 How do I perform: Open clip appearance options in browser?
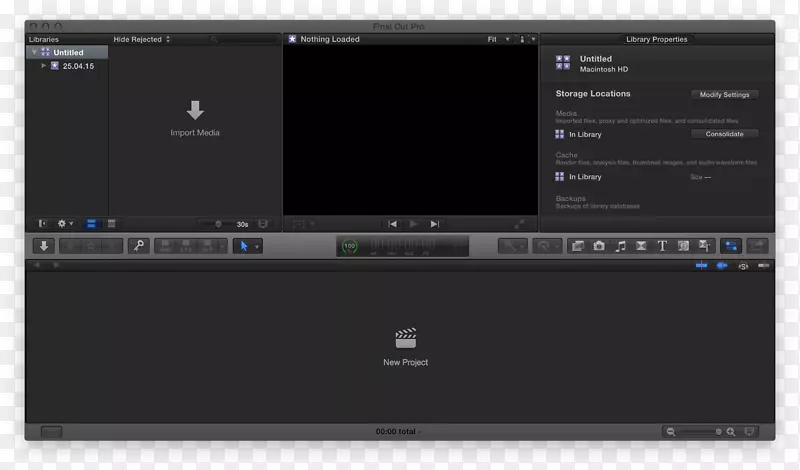pyautogui.click(x=263, y=224)
